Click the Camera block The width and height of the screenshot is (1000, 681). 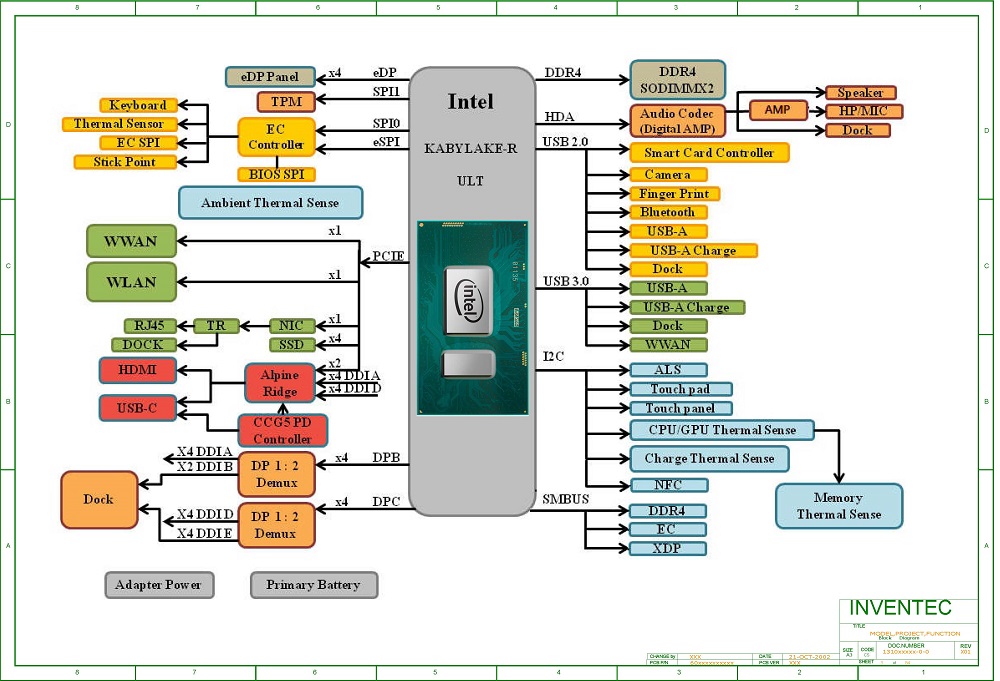point(668,175)
